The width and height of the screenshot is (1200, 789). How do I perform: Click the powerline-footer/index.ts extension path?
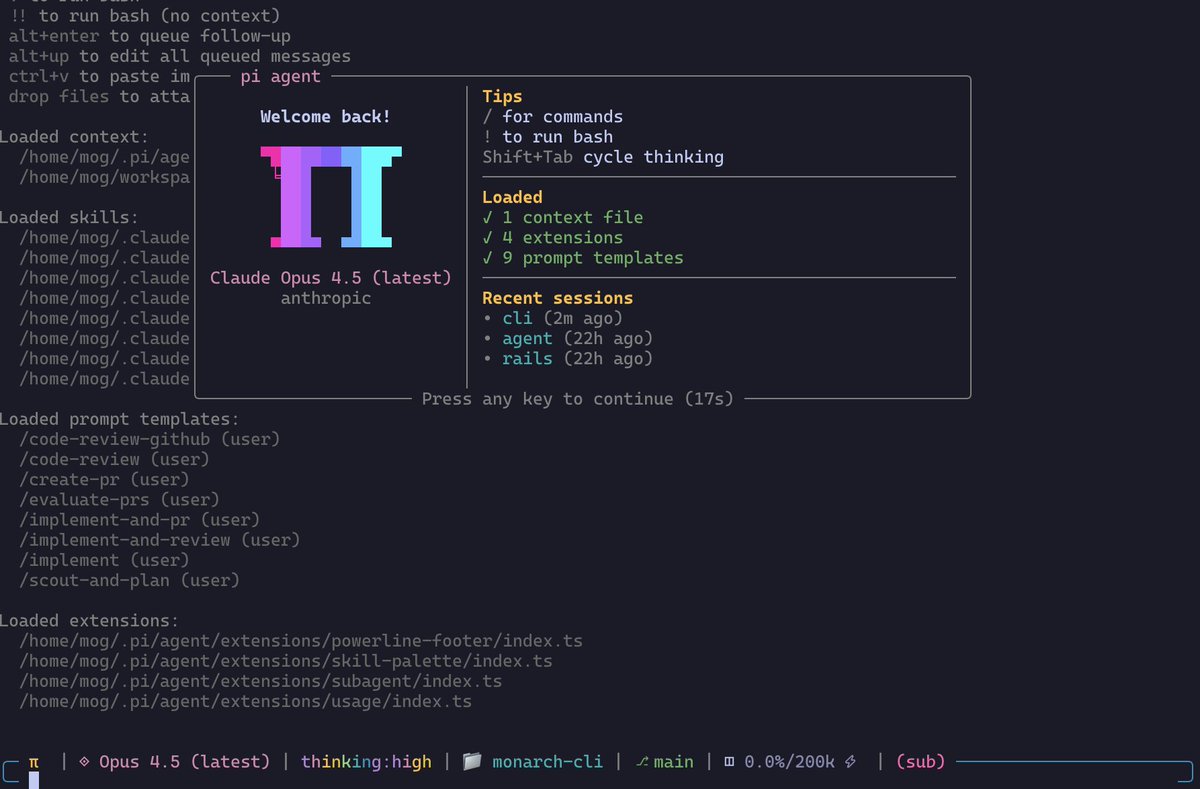pyautogui.click(x=301, y=641)
